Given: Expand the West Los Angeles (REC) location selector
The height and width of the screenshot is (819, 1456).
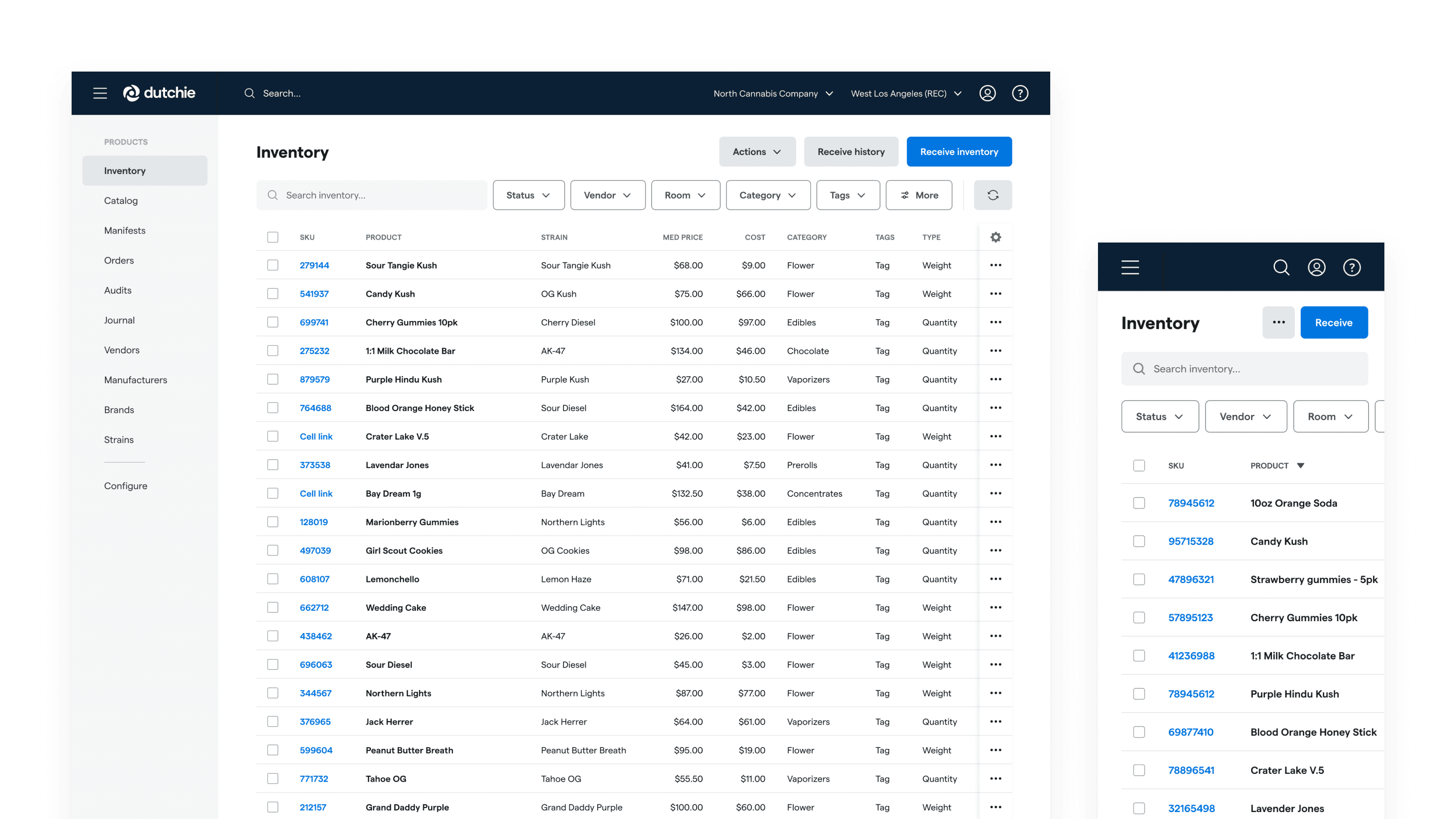Looking at the screenshot, I should pyautogui.click(x=906, y=93).
